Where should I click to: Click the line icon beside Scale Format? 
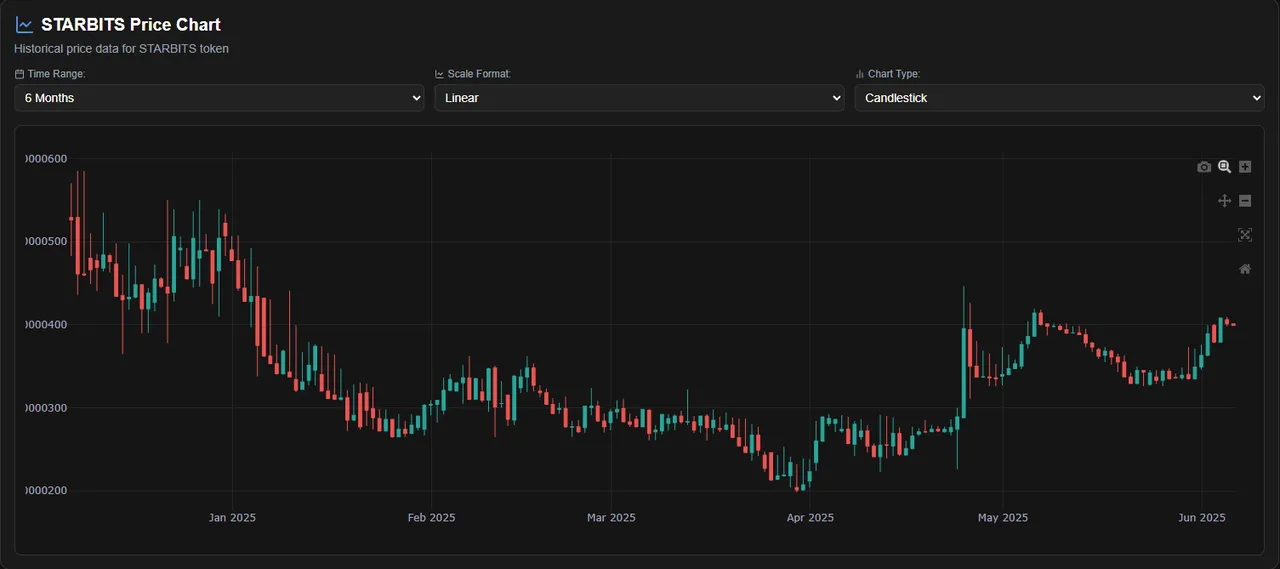(439, 74)
